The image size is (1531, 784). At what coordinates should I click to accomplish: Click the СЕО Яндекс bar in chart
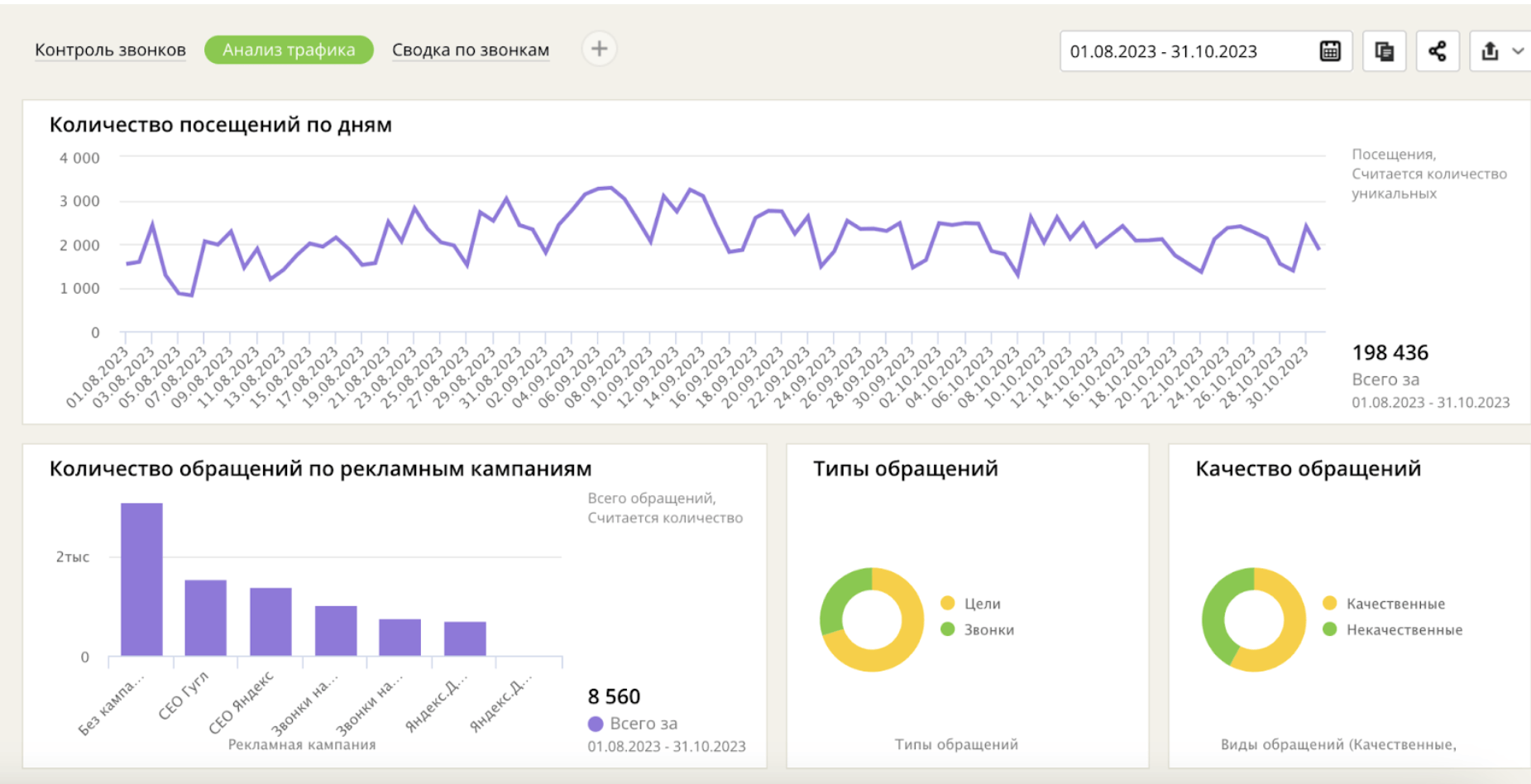click(x=270, y=622)
